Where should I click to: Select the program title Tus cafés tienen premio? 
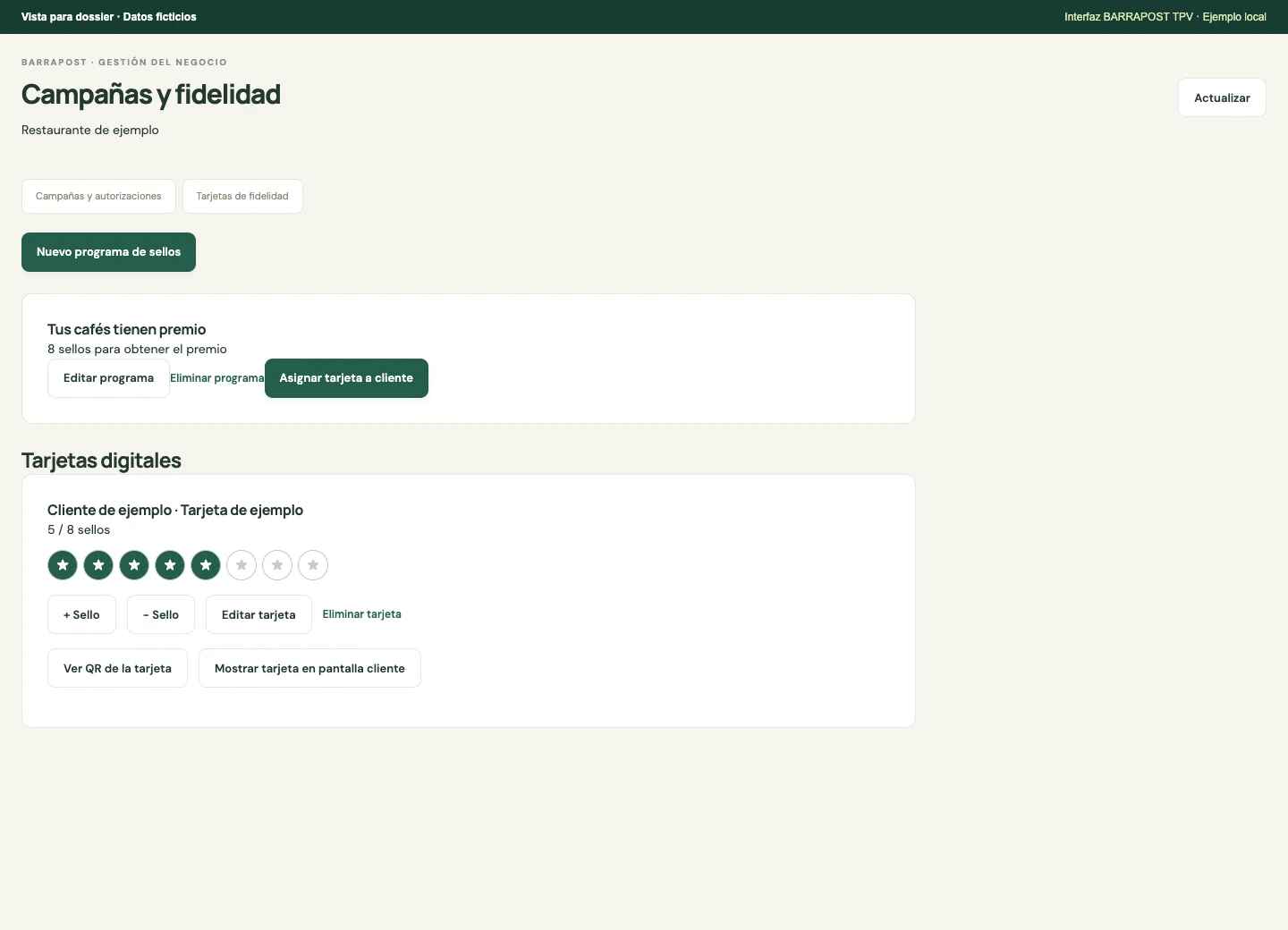coord(127,329)
